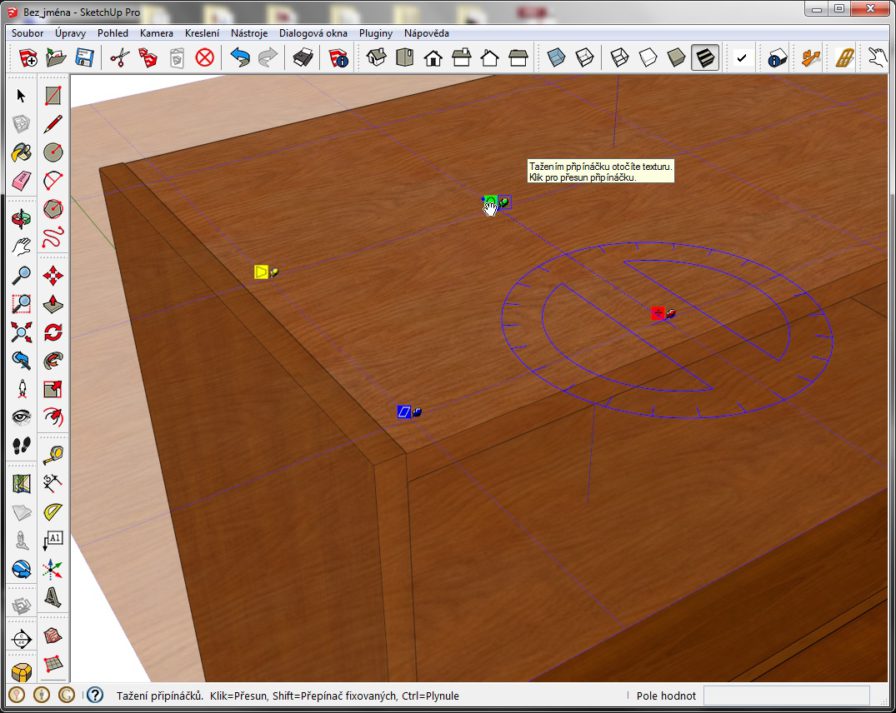Click the Pole hodnot input field

(785, 695)
